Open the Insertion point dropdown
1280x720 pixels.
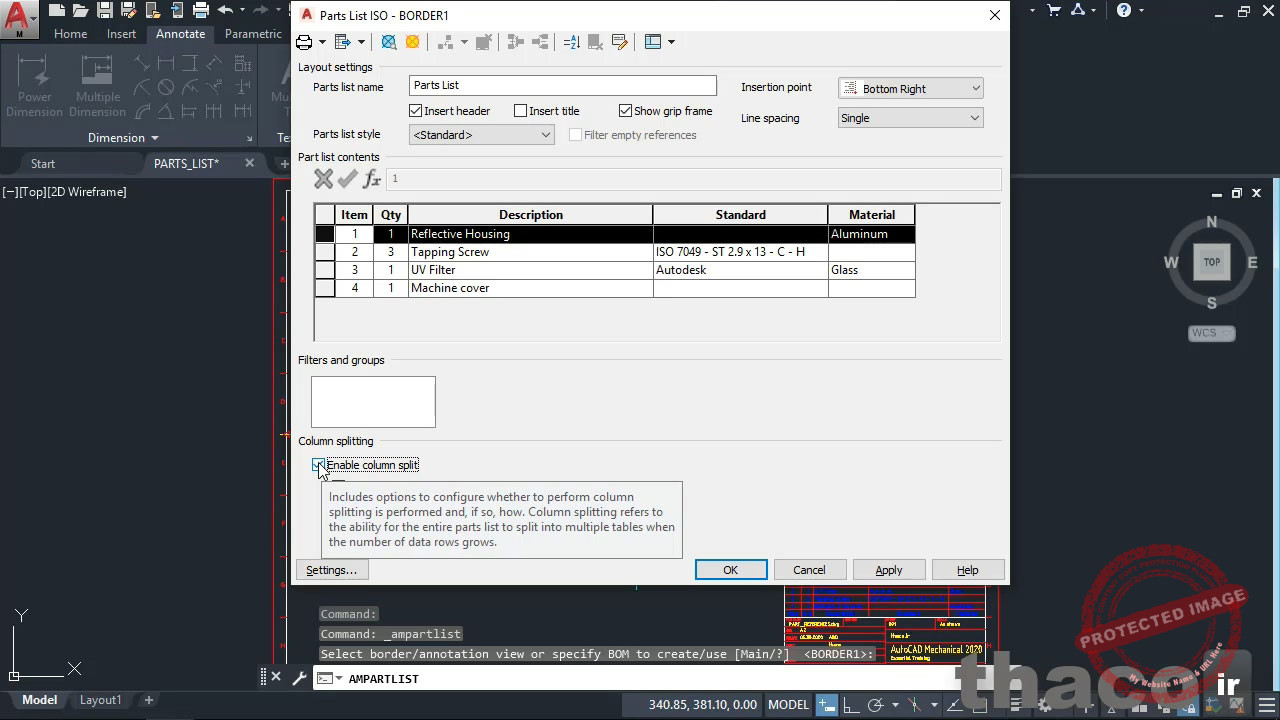click(x=910, y=89)
